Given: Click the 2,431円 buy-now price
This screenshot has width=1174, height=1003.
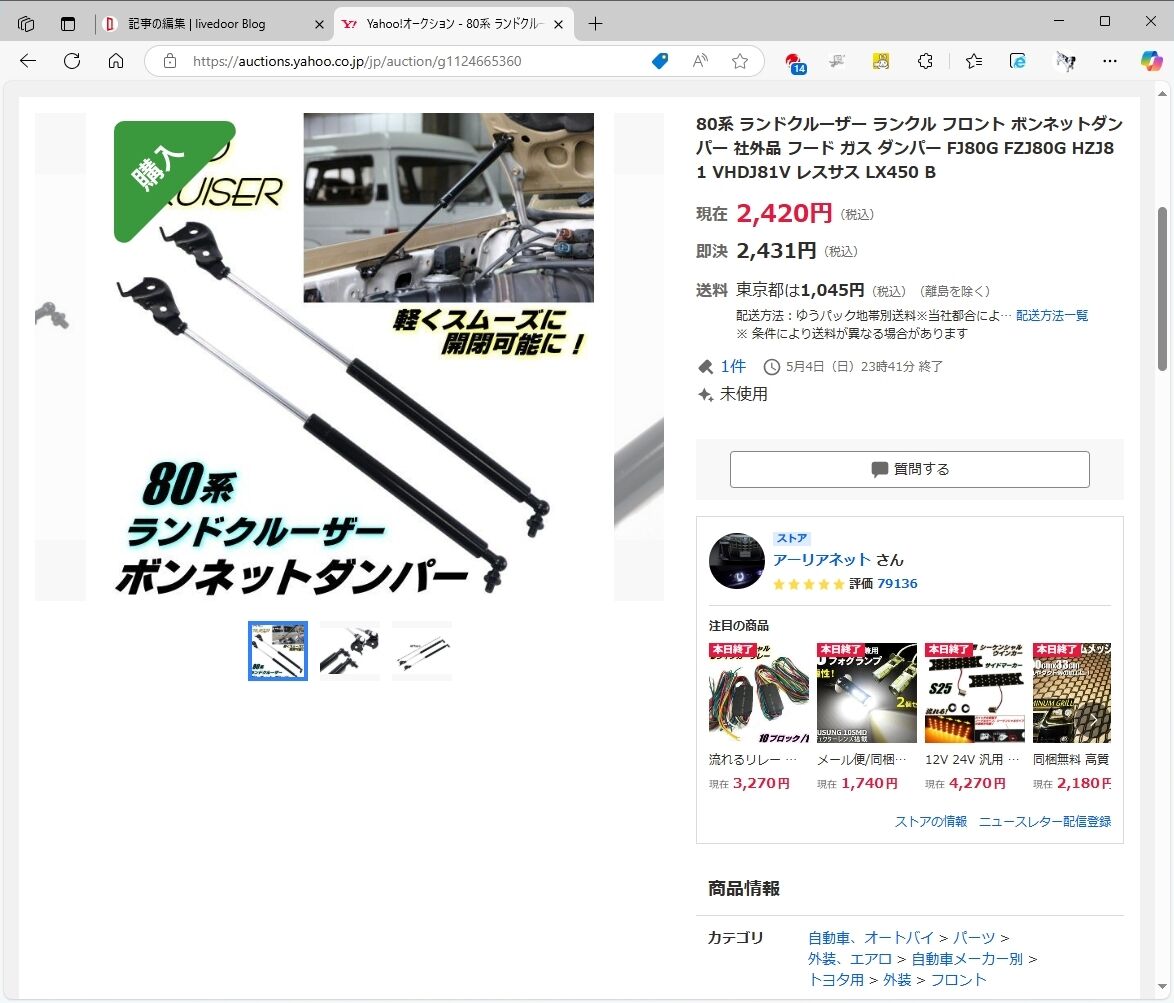Looking at the screenshot, I should 776,251.
